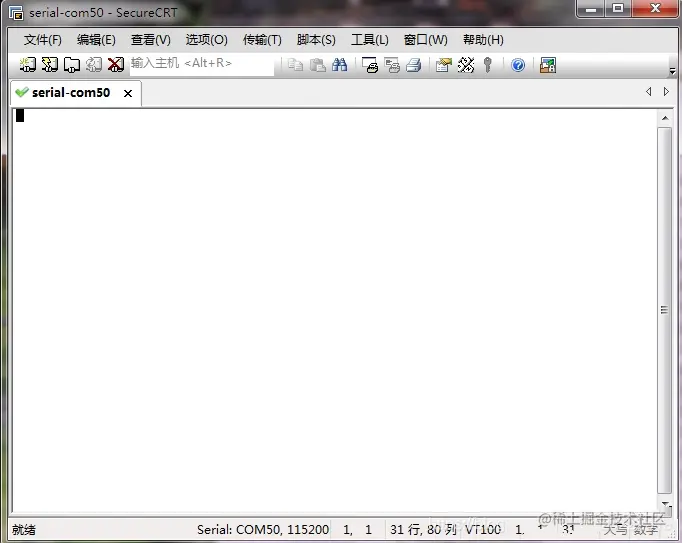682x543 pixels.
Task: Open the 查看(V) menu
Action: [150, 40]
